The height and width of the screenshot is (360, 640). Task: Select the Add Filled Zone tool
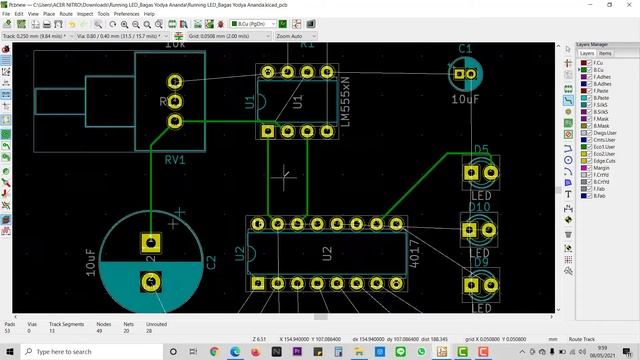568,123
